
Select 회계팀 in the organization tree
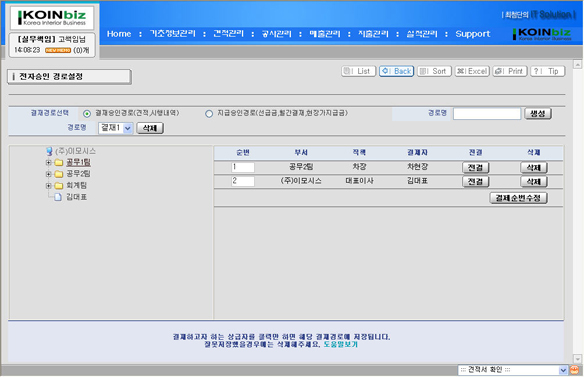click(76, 186)
